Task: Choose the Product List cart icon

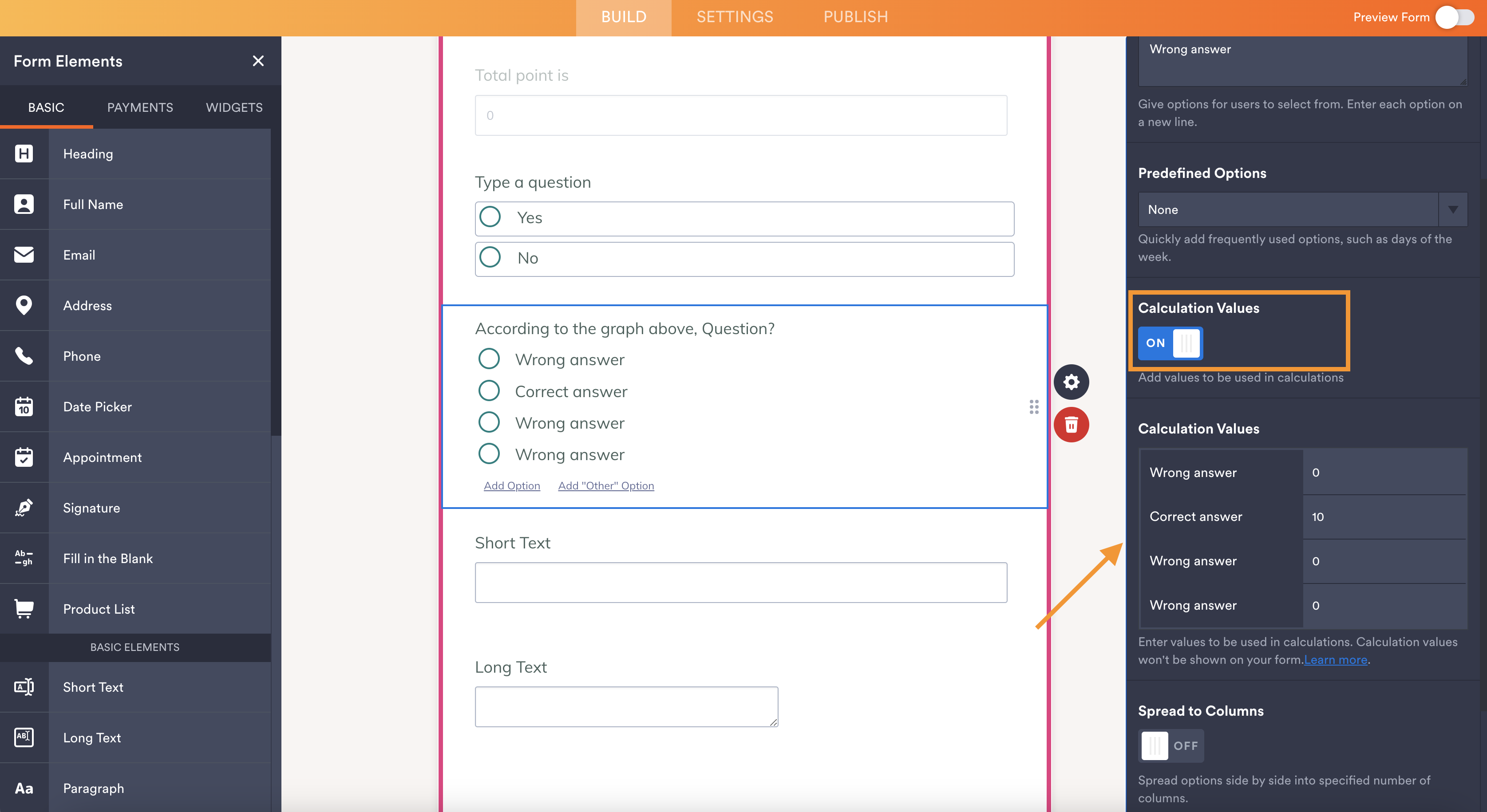Action: pos(24,609)
